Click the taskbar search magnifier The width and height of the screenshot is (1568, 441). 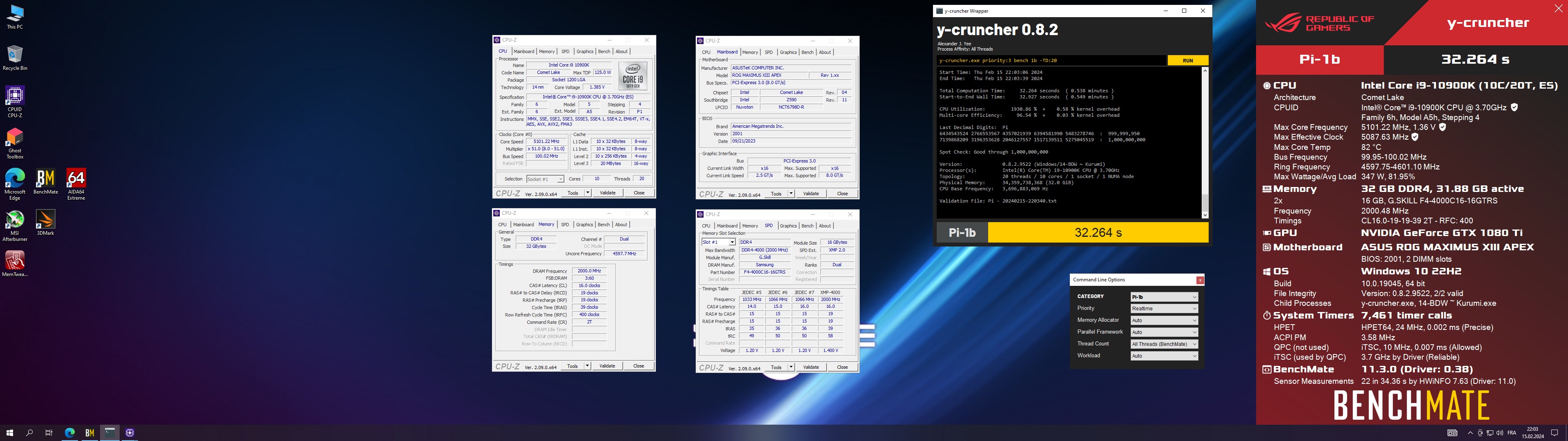coord(29,432)
